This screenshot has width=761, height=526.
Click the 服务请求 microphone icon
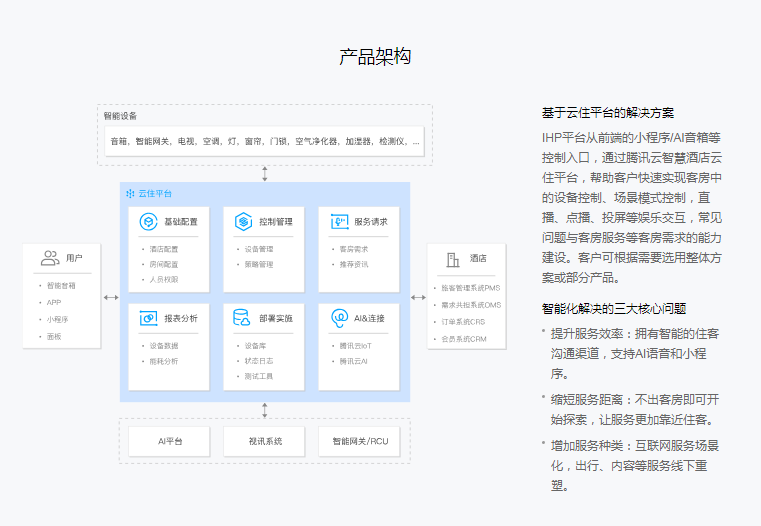pos(339,222)
